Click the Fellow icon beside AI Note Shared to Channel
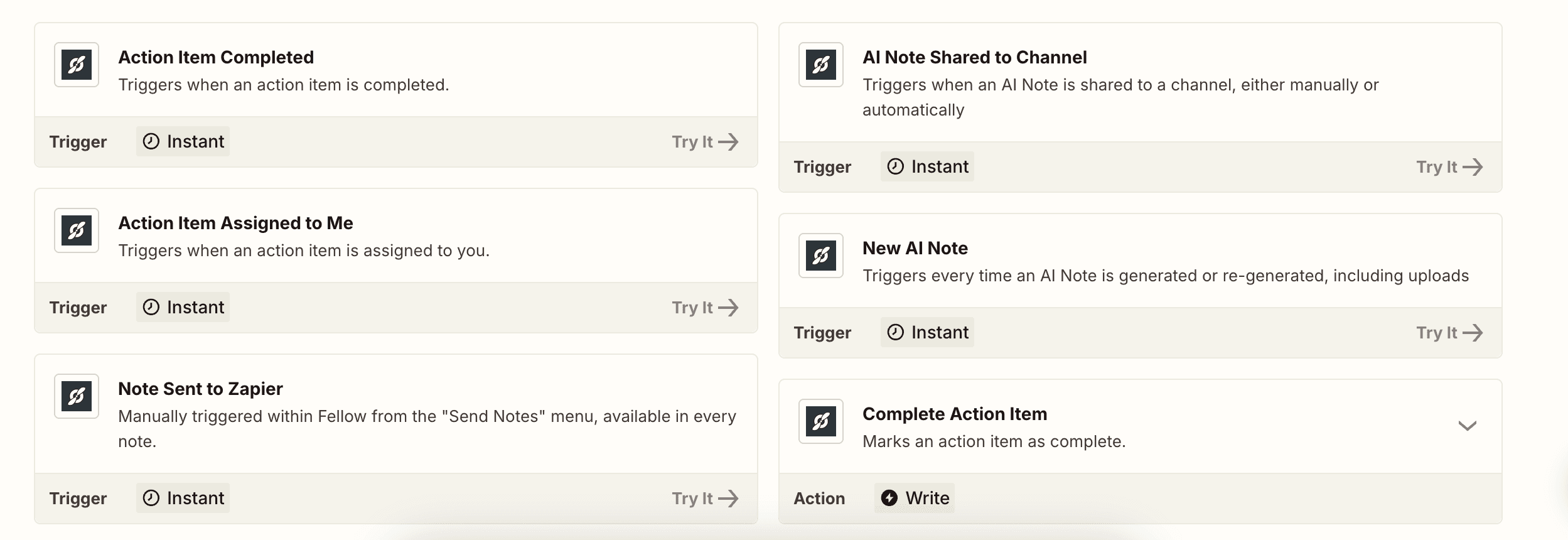This screenshot has height=540, width=1568. [x=821, y=65]
